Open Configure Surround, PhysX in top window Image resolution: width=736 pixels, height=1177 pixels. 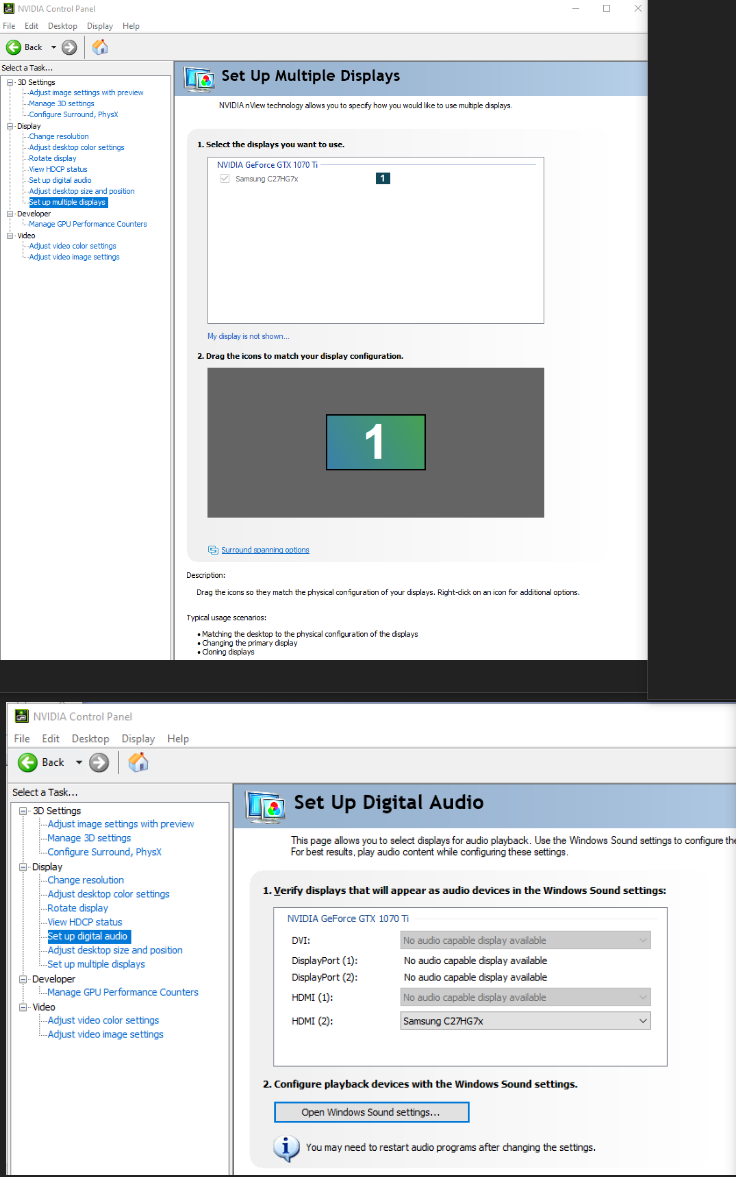tap(73, 114)
